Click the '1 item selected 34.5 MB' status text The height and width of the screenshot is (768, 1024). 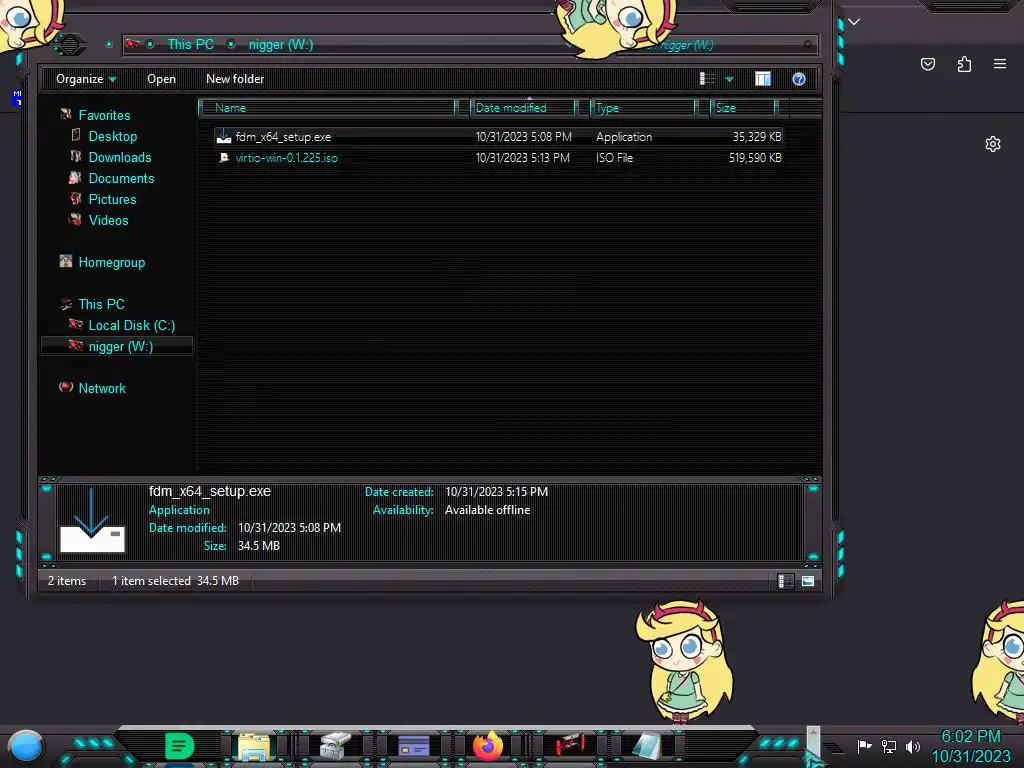(x=175, y=581)
